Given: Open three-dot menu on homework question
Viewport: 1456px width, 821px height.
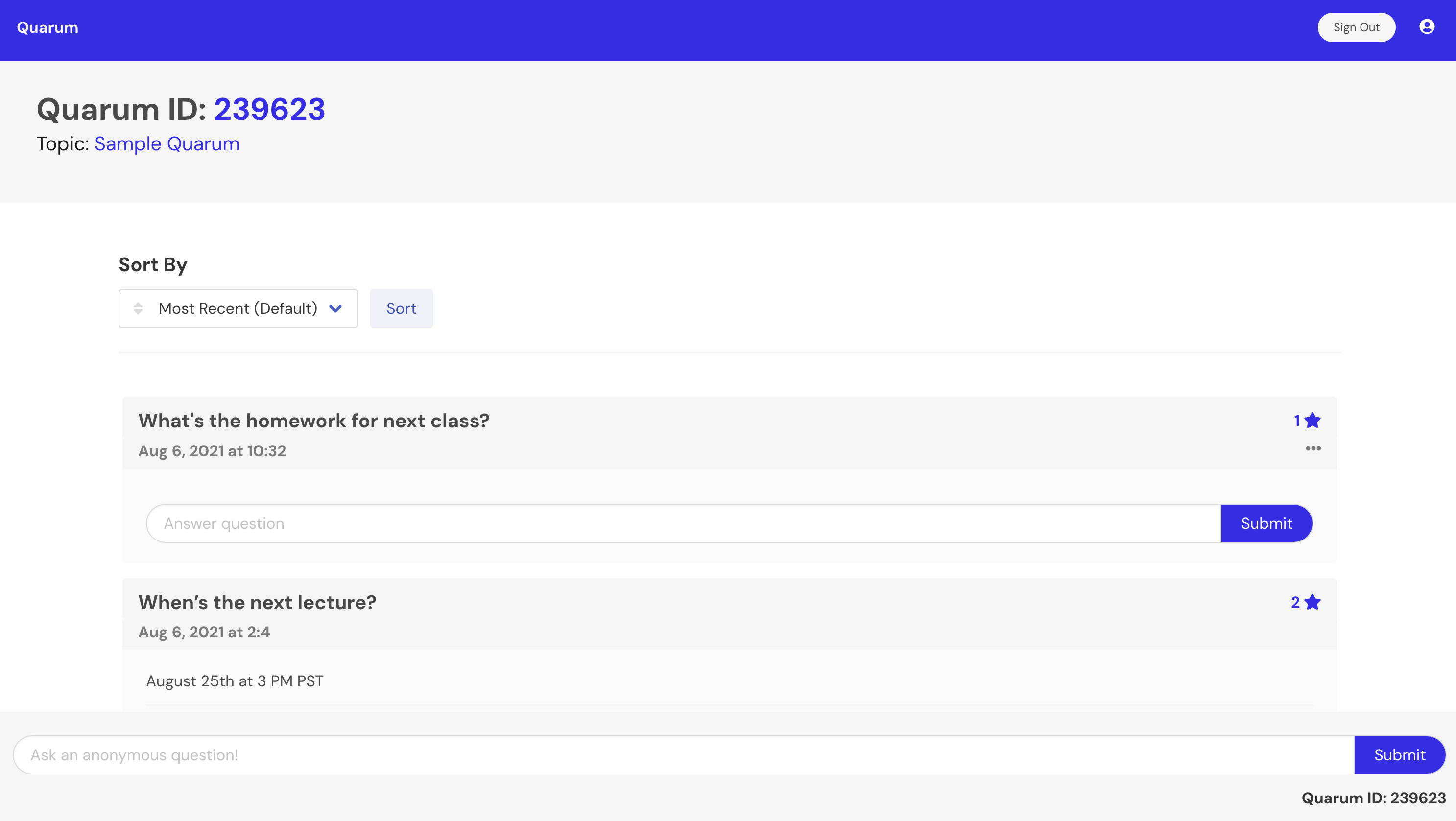Looking at the screenshot, I should click(x=1313, y=448).
